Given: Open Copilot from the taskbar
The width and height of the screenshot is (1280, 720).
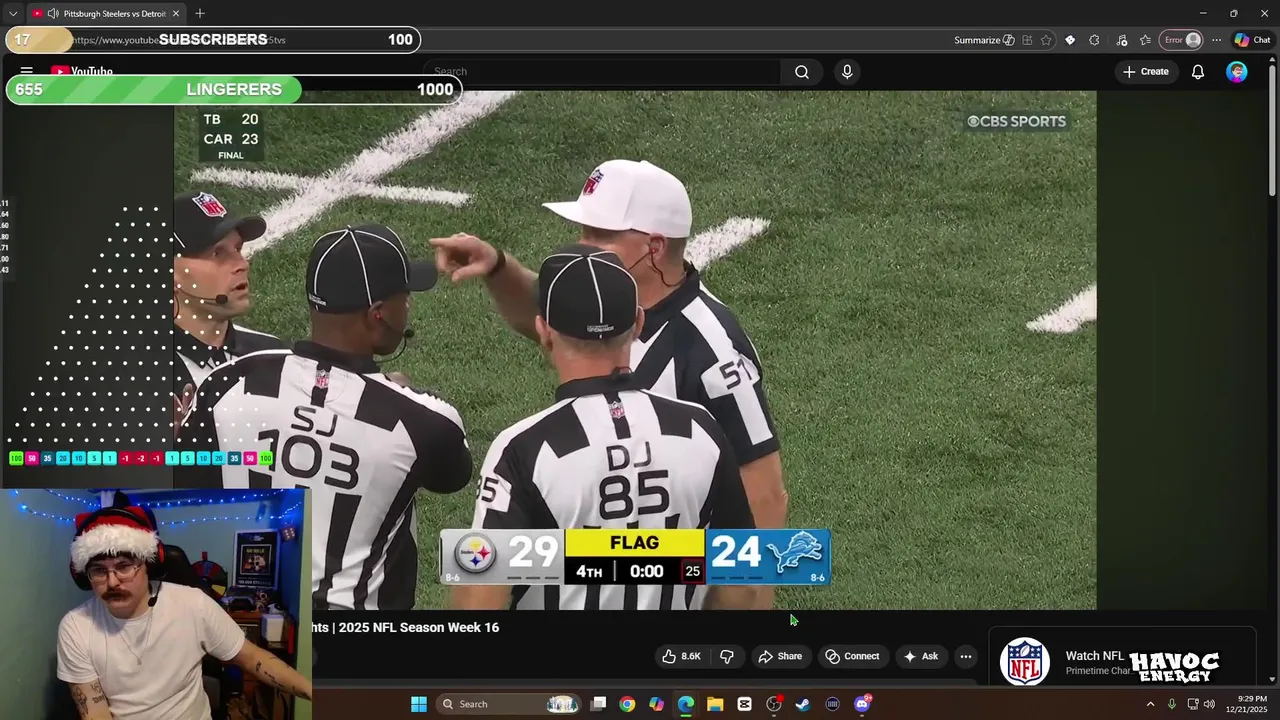Looking at the screenshot, I should [656, 704].
